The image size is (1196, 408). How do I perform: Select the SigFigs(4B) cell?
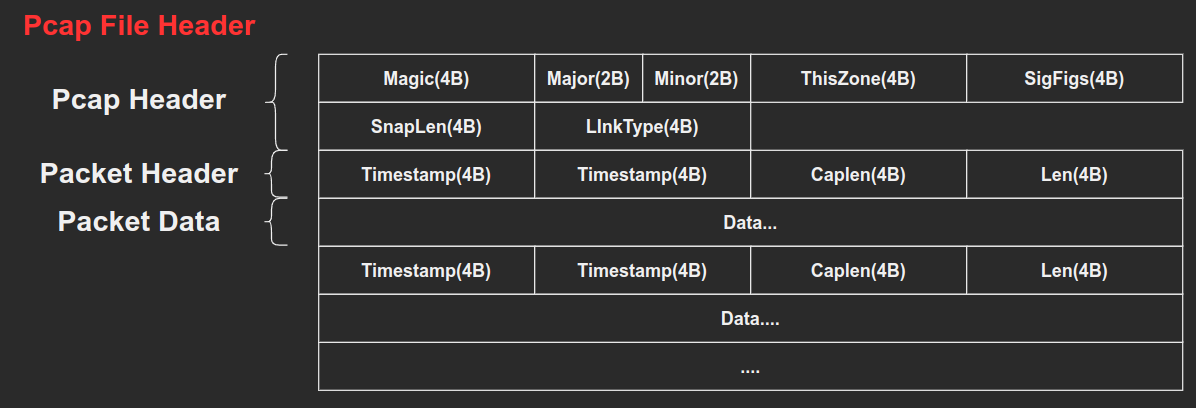coord(1075,78)
